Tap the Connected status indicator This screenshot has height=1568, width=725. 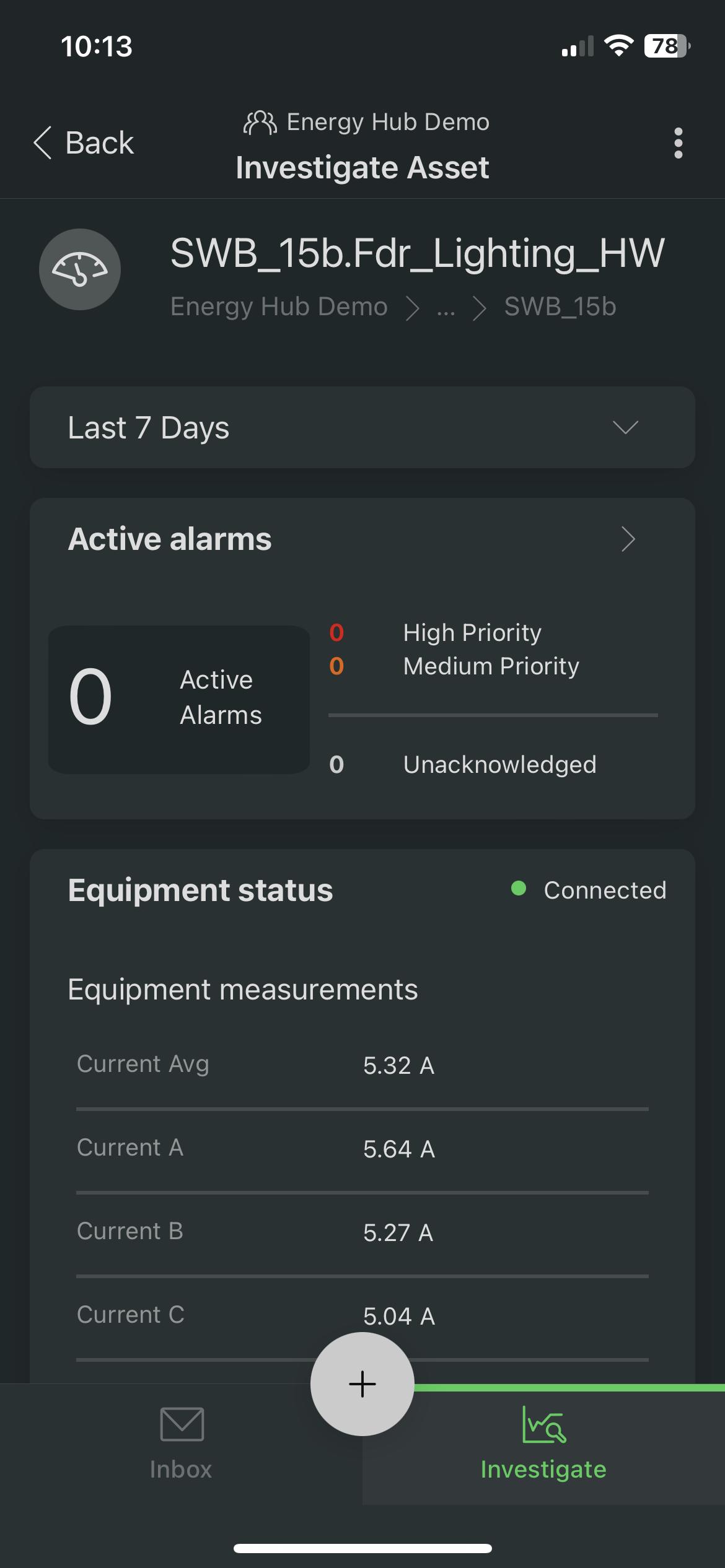click(x=589, y=890)
